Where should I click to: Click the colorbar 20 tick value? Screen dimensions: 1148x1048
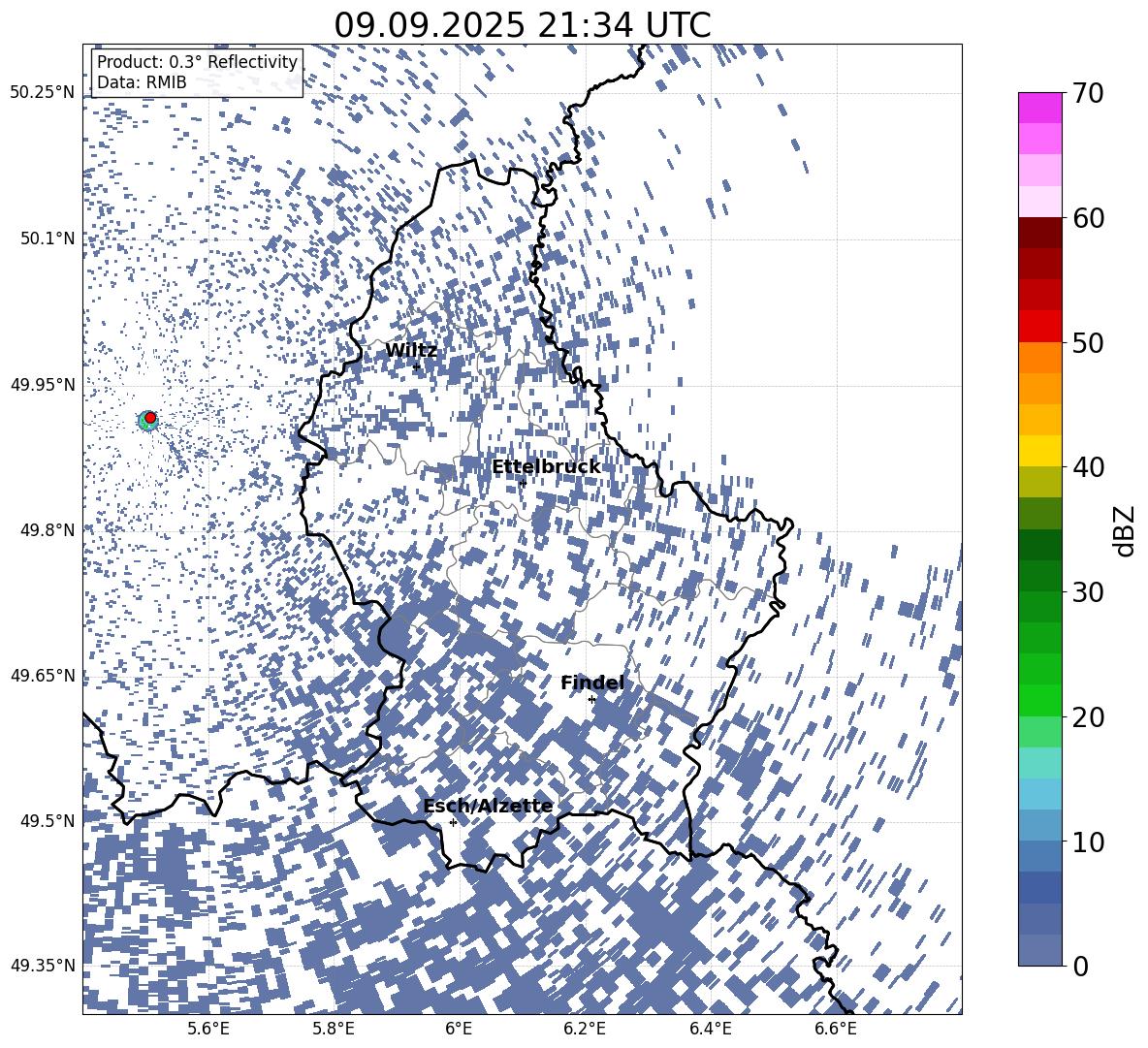click(1088, 716)
